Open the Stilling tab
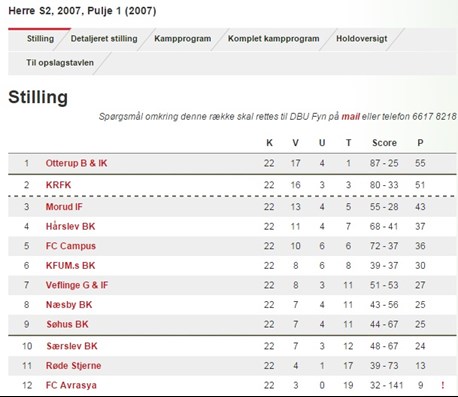Image resolution: width=458 pixels, height=397 pixels. 40,39
